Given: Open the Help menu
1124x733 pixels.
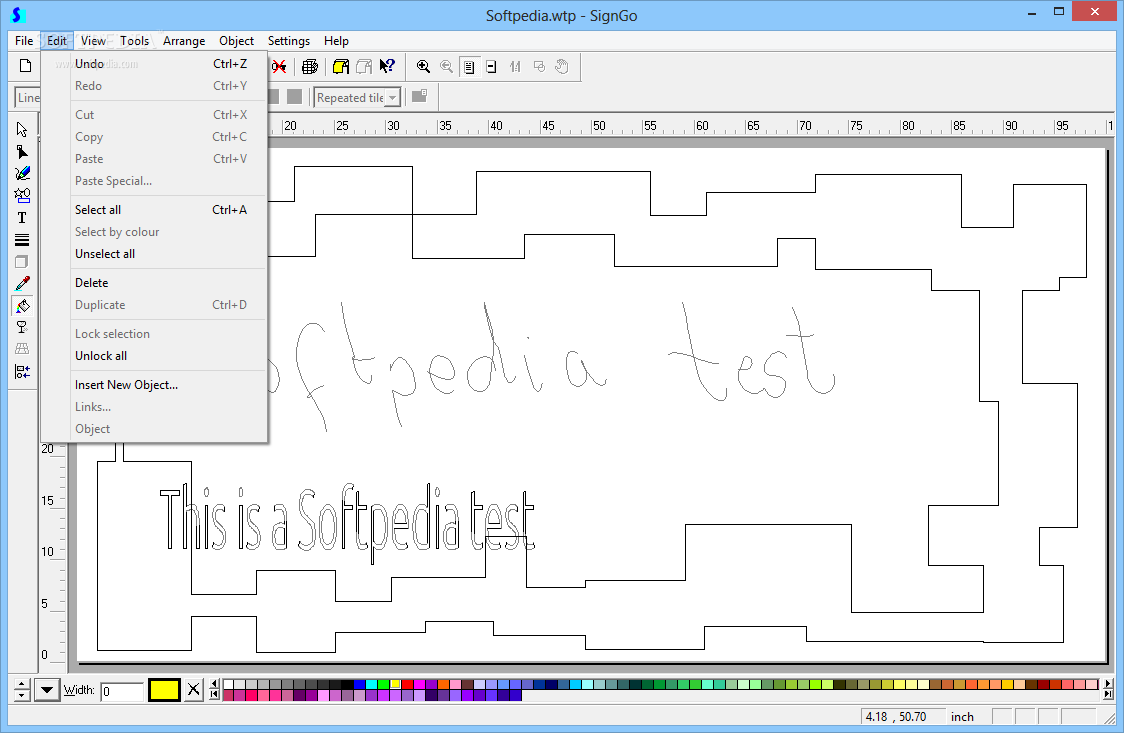Looking at the screenshot, I should tap(336, 41).
